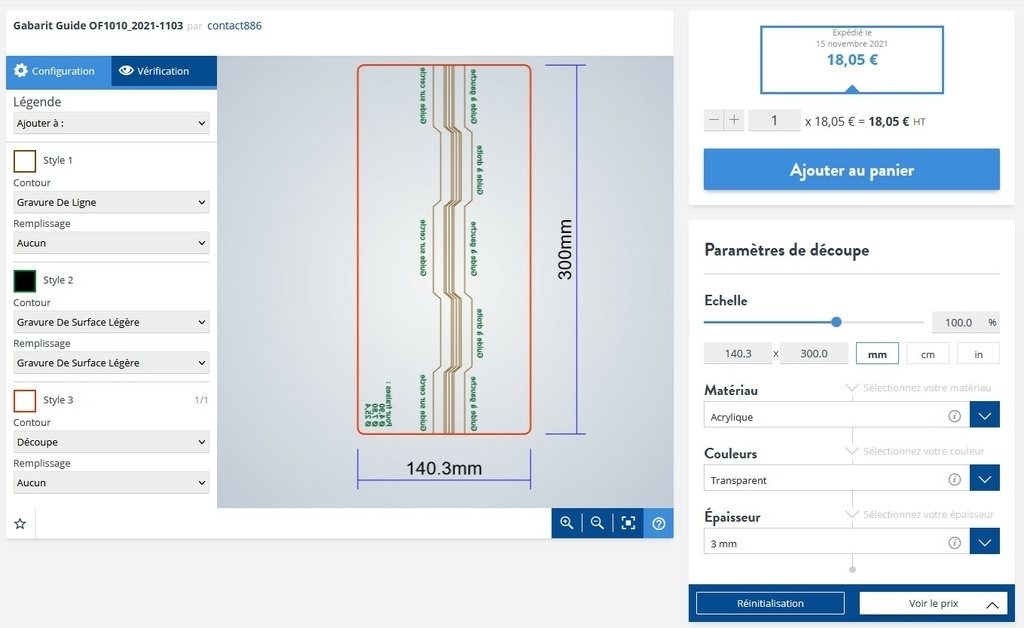This screenshot has width=1024, height=628.
Task: Open the help question mark icon
Action: pos(659,523)
